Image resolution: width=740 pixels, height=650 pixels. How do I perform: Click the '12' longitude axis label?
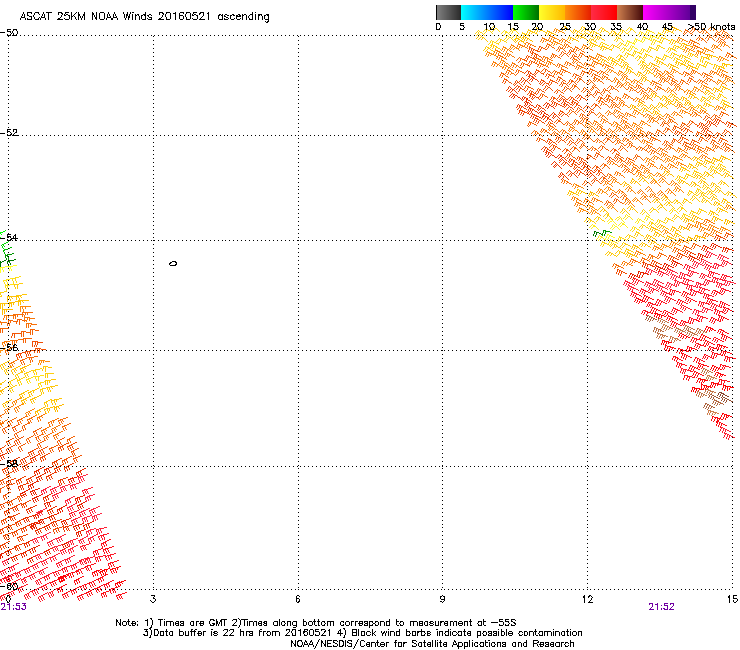(x=587, y=599)
